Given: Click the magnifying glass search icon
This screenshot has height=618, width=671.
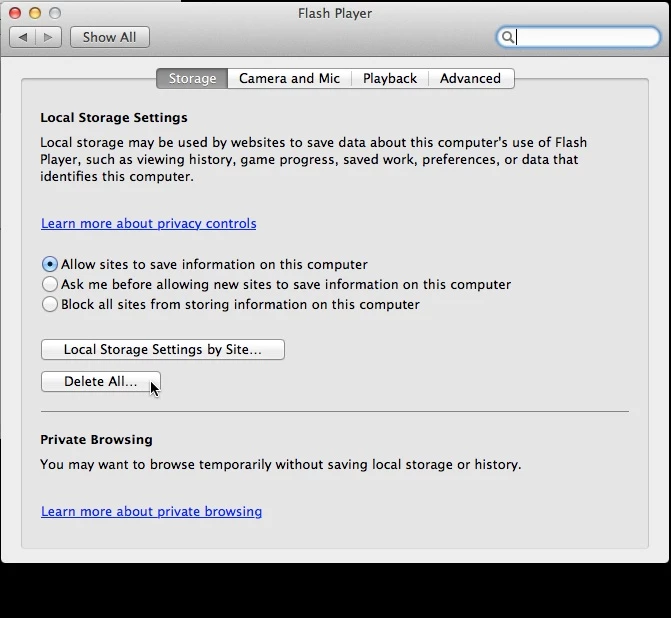Looking at the screenshot, I should pos(507,37).
